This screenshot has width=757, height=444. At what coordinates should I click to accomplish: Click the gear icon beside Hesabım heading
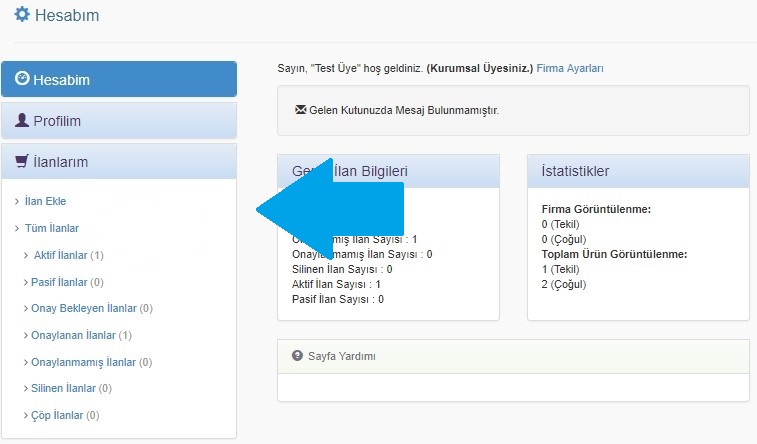point(22,15)
